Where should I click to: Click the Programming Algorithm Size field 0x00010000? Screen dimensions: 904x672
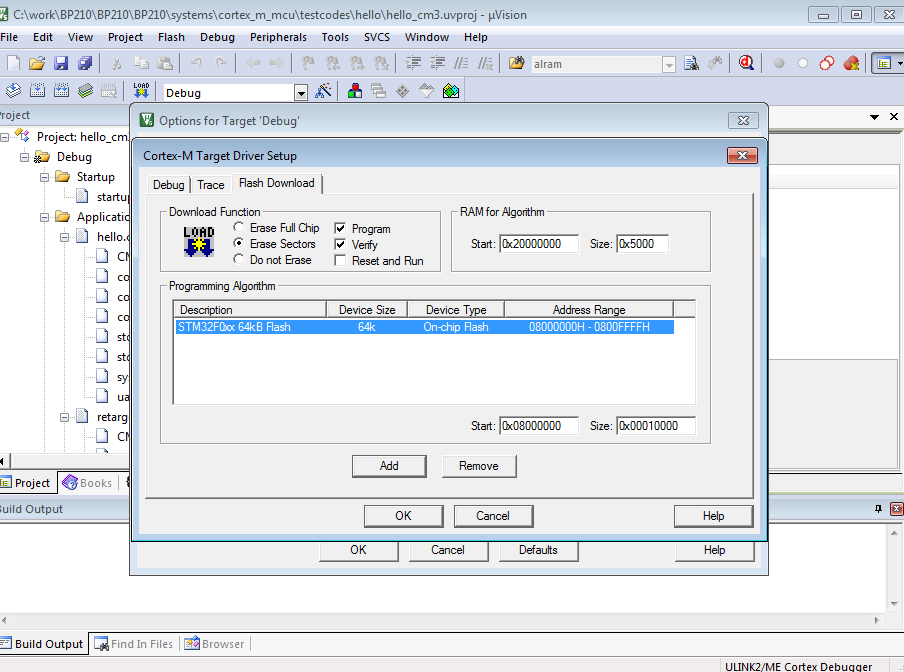(x=656, y=426)
